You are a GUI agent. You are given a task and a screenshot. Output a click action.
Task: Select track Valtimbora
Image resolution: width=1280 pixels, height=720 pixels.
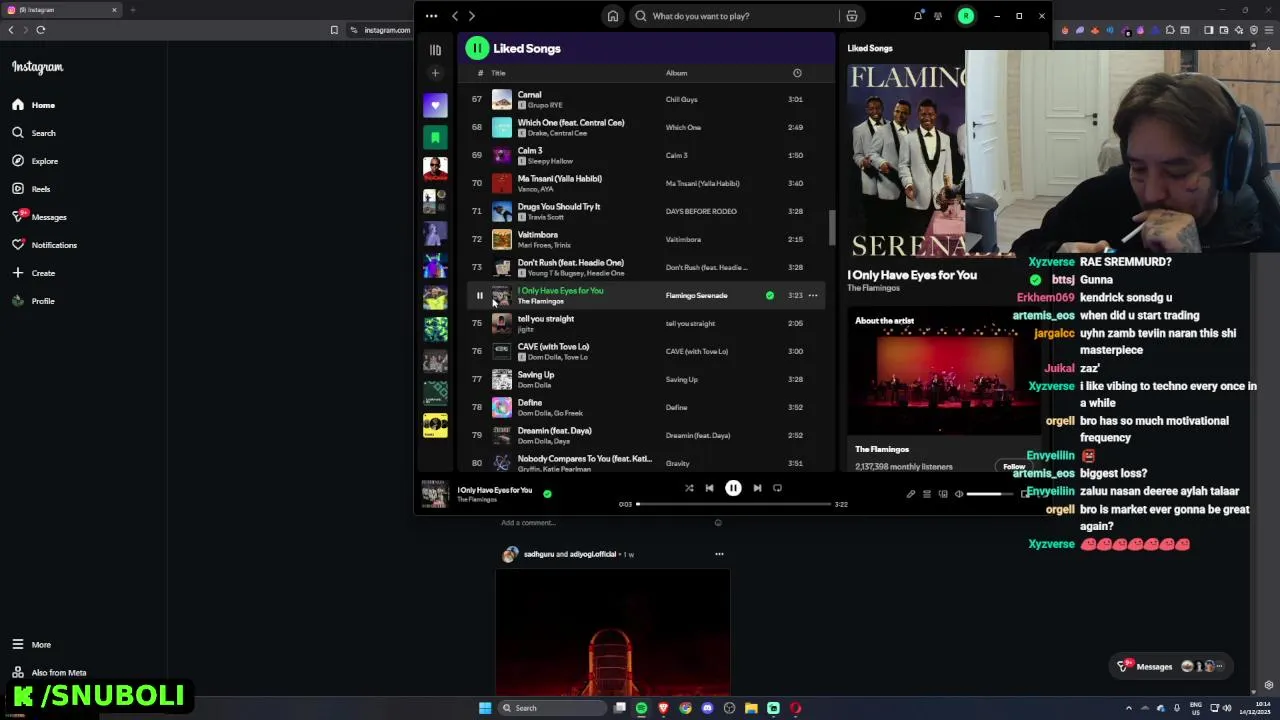pos(645,239)
